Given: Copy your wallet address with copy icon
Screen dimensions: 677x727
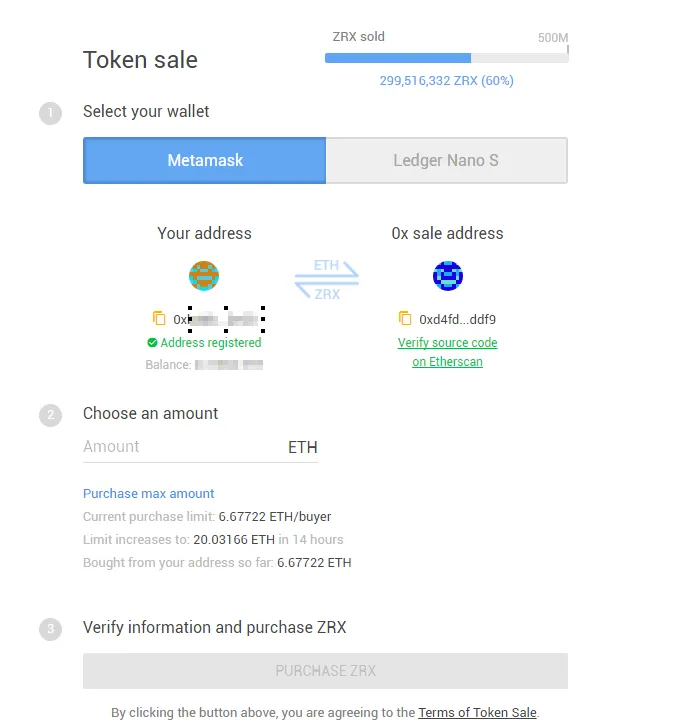Looking at the screenshot, I should click(159, 319).
